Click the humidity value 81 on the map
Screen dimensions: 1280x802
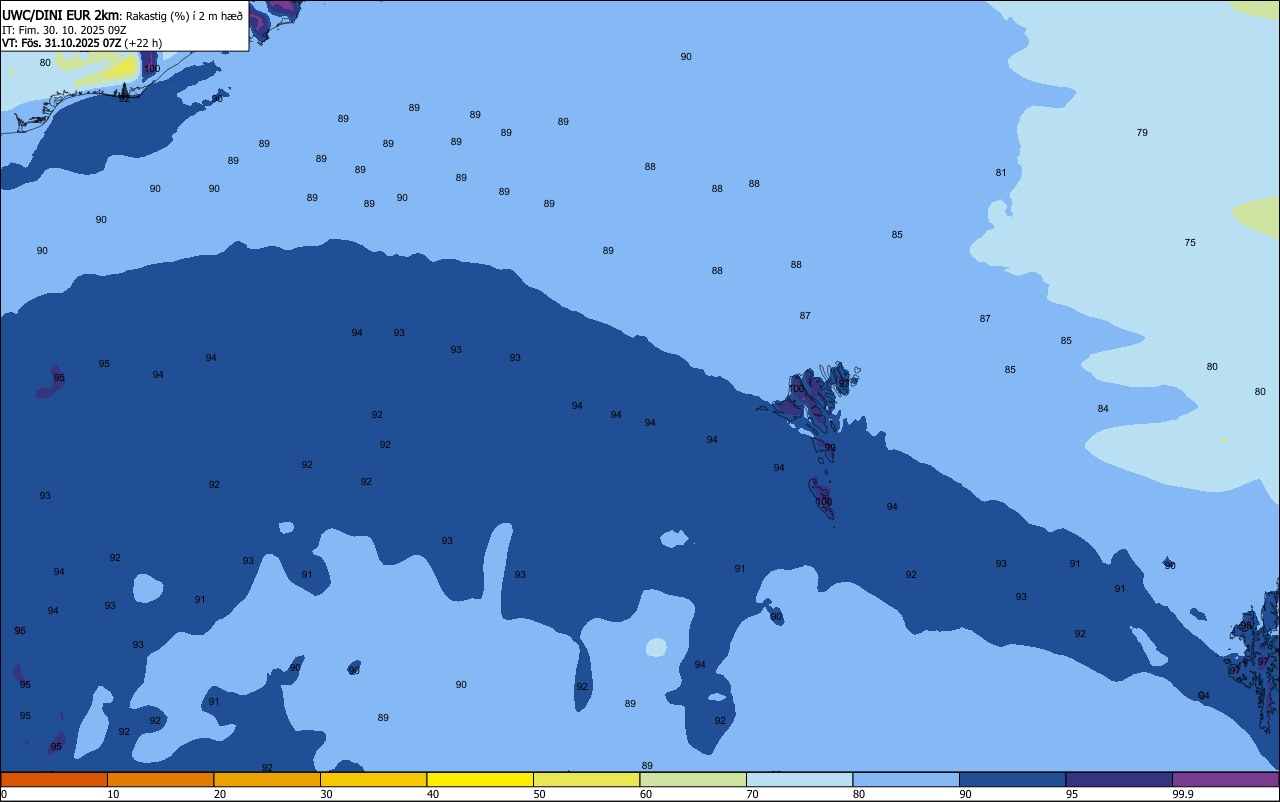[1001, 173]
